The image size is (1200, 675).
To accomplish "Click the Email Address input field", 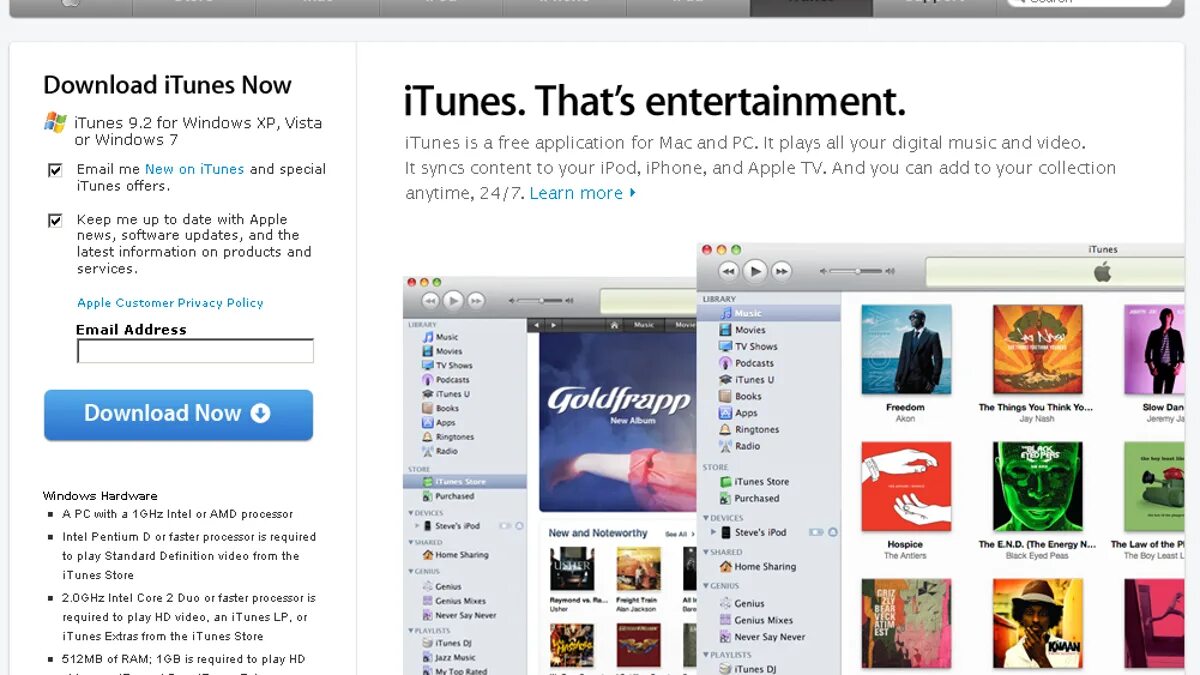I will (x=195, y=351).
